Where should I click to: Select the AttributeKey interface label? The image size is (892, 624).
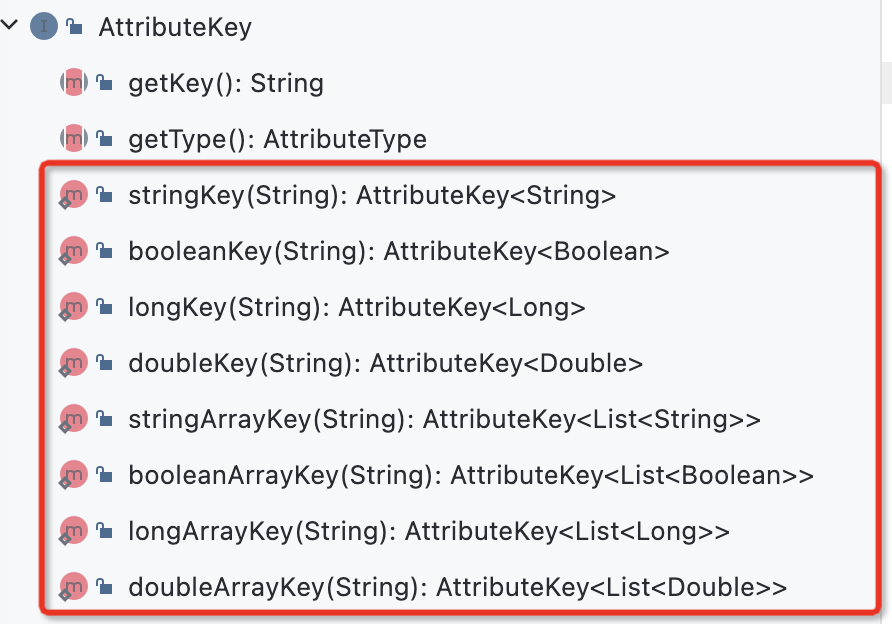pos(175,27)
